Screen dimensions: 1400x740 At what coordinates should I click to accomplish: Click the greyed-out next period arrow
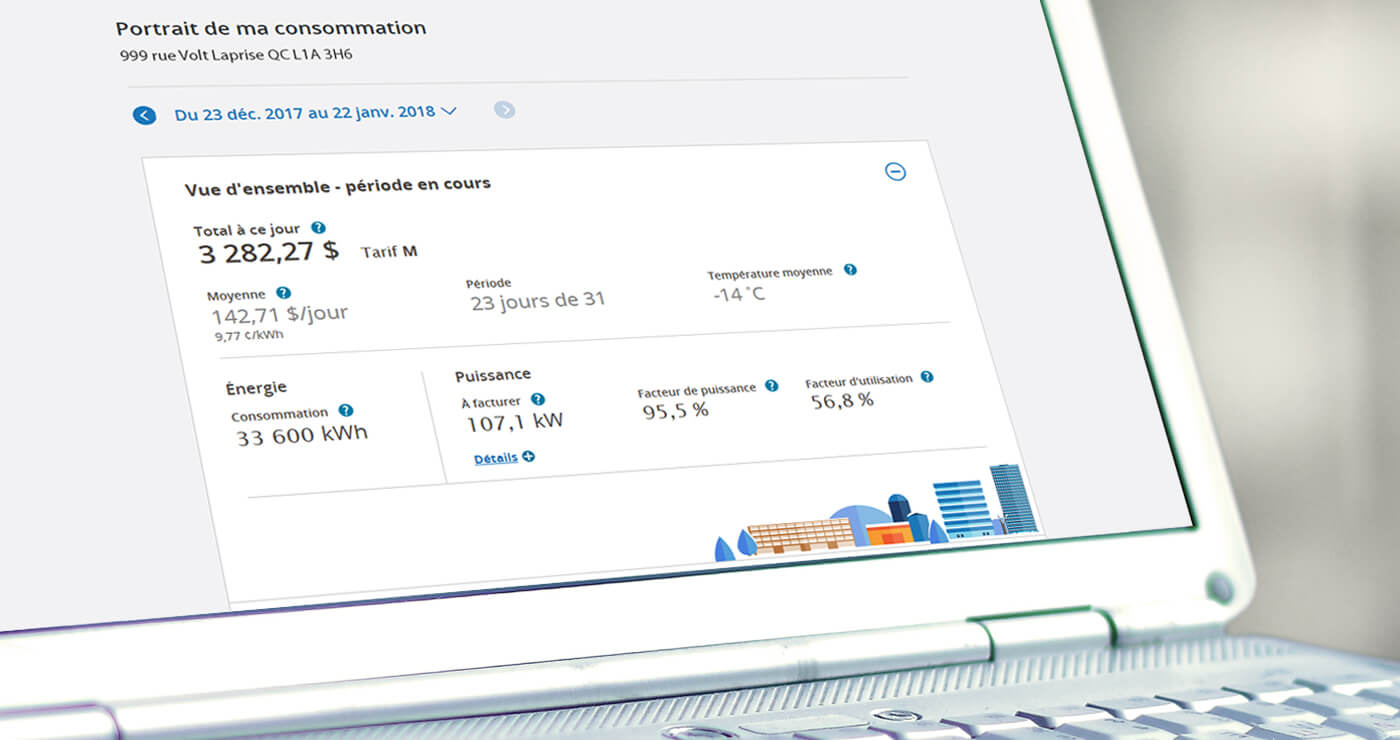[505, 110]
